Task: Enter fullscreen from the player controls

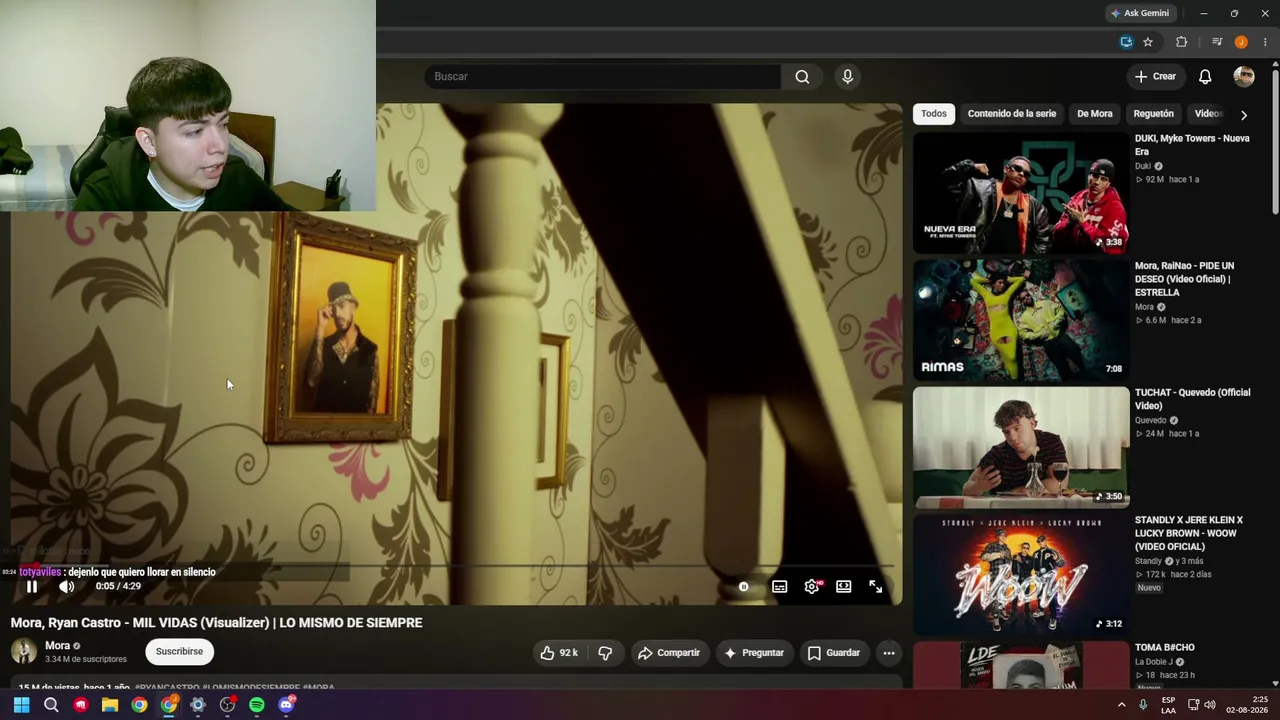Action: pos(876,587)
